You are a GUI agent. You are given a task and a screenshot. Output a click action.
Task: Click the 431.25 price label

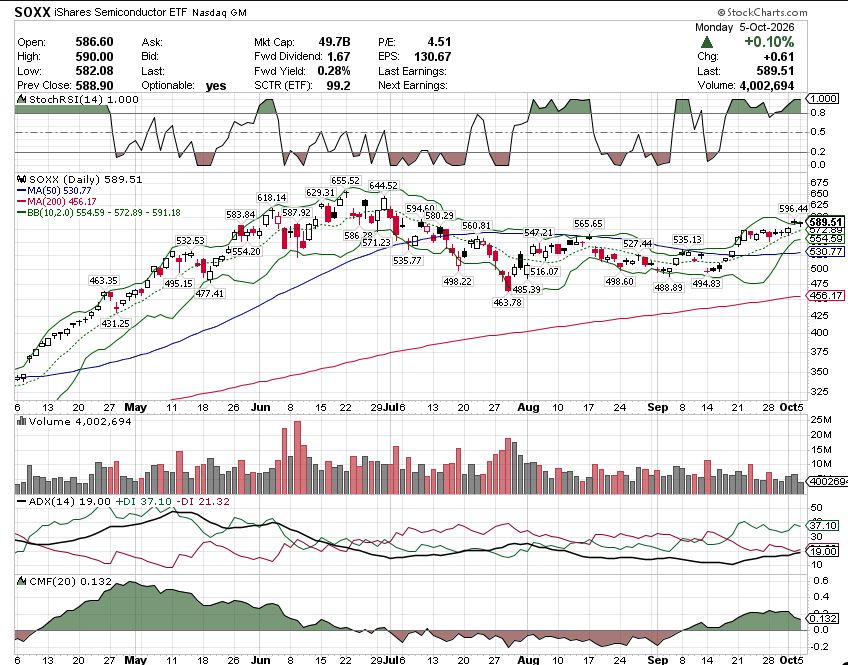pyautogui.click(x=116, y=323)
